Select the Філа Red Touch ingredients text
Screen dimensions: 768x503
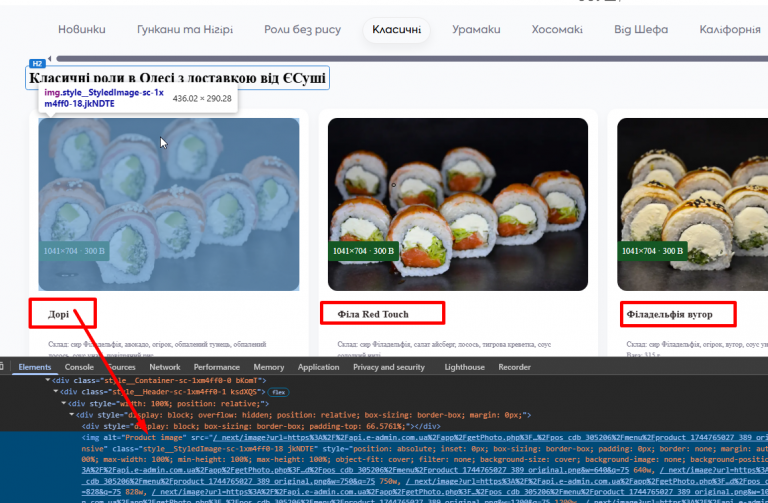click(444, 349)
